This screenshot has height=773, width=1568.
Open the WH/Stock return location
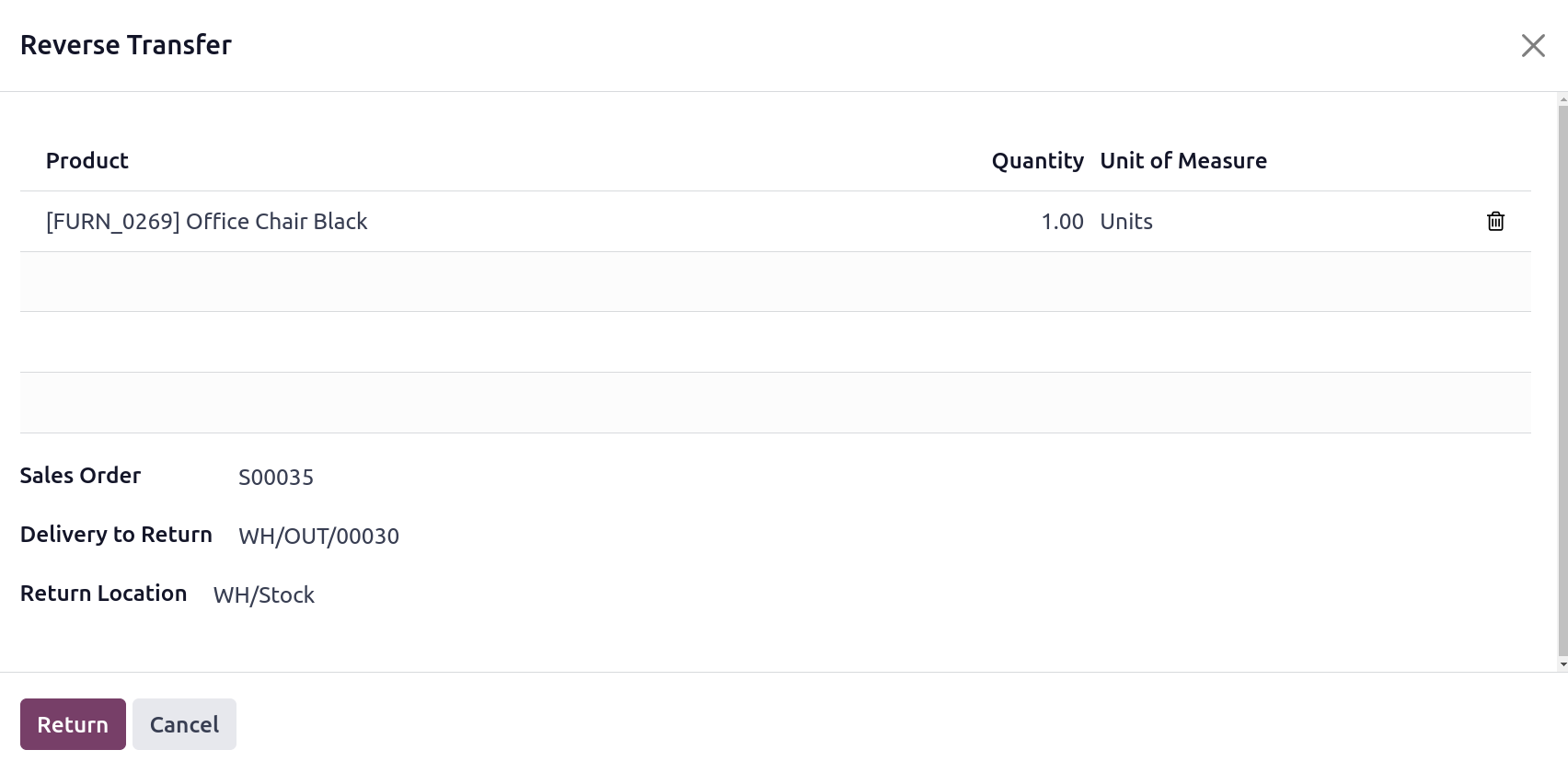(x=264, y=595)
